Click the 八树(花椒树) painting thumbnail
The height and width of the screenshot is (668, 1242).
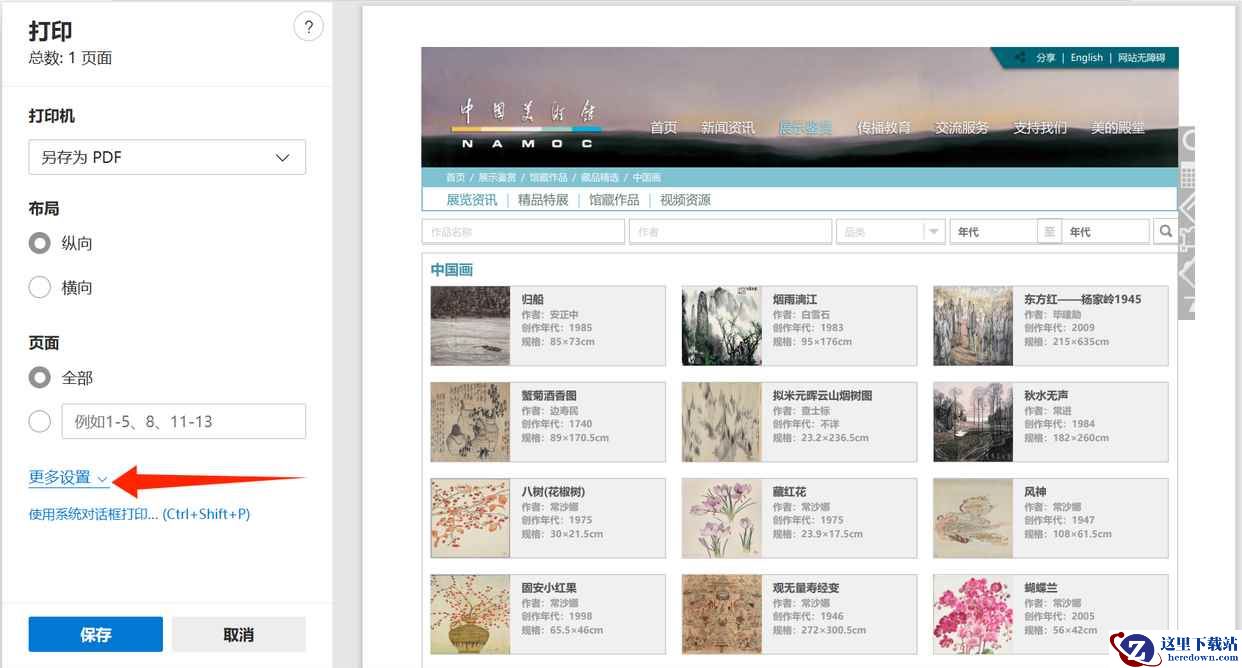(x=470, y=518)
